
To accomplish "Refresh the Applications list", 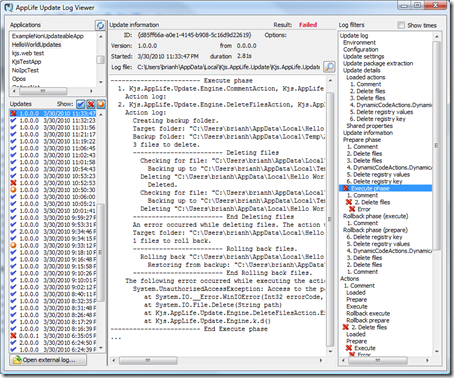I will click(100, 25).
